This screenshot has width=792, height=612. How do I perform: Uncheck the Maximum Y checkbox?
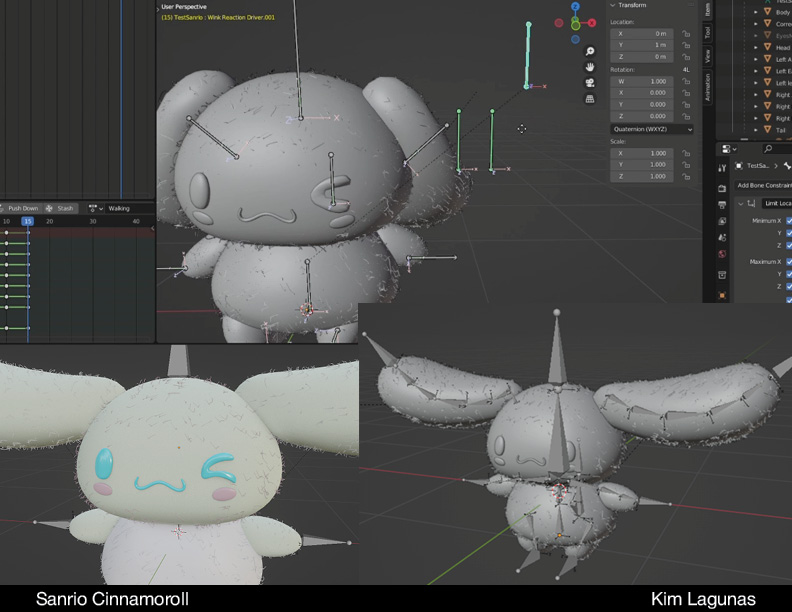pos(789,274)
